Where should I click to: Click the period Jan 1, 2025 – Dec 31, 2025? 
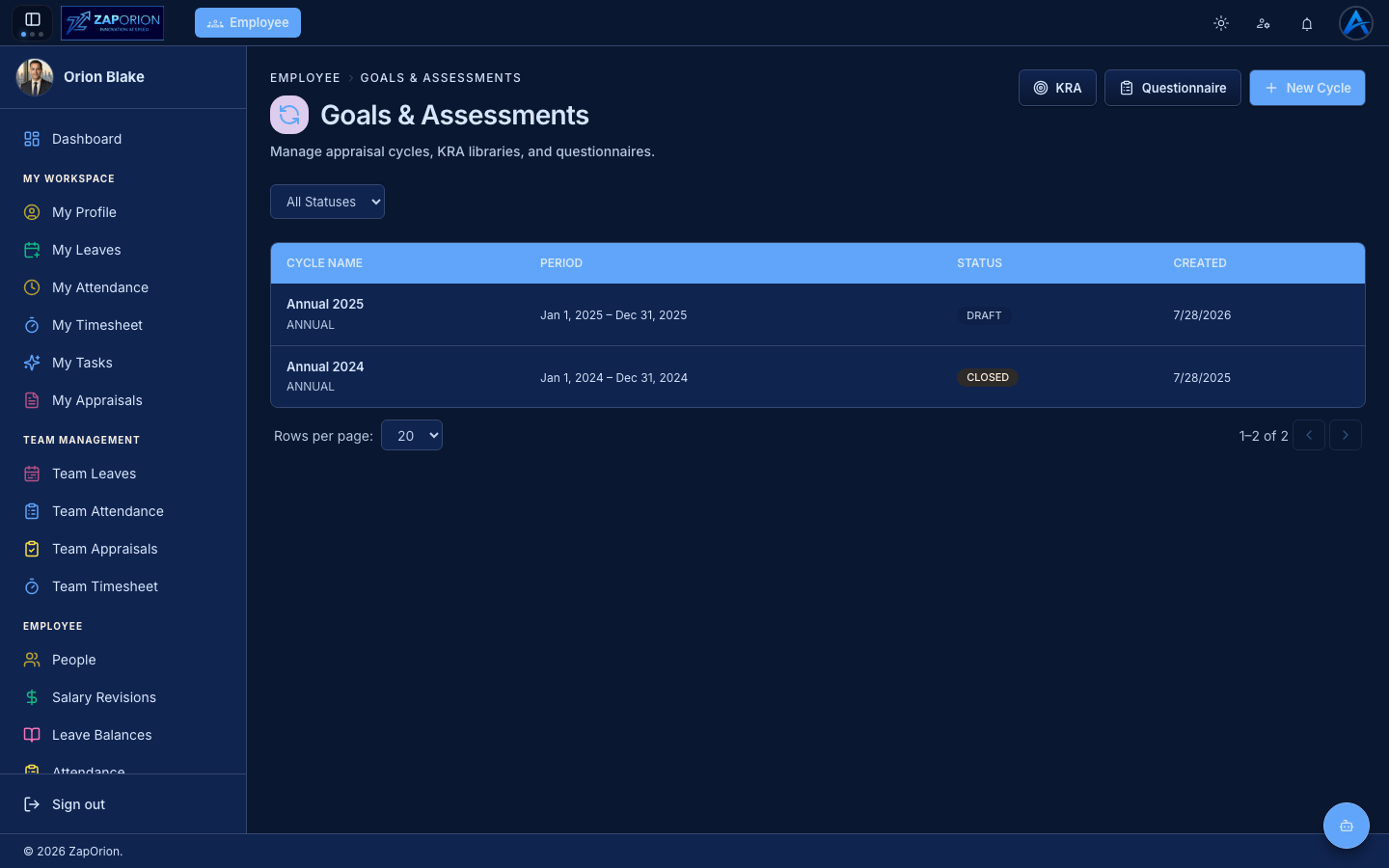pyautogui.click(x=613, y=315)
